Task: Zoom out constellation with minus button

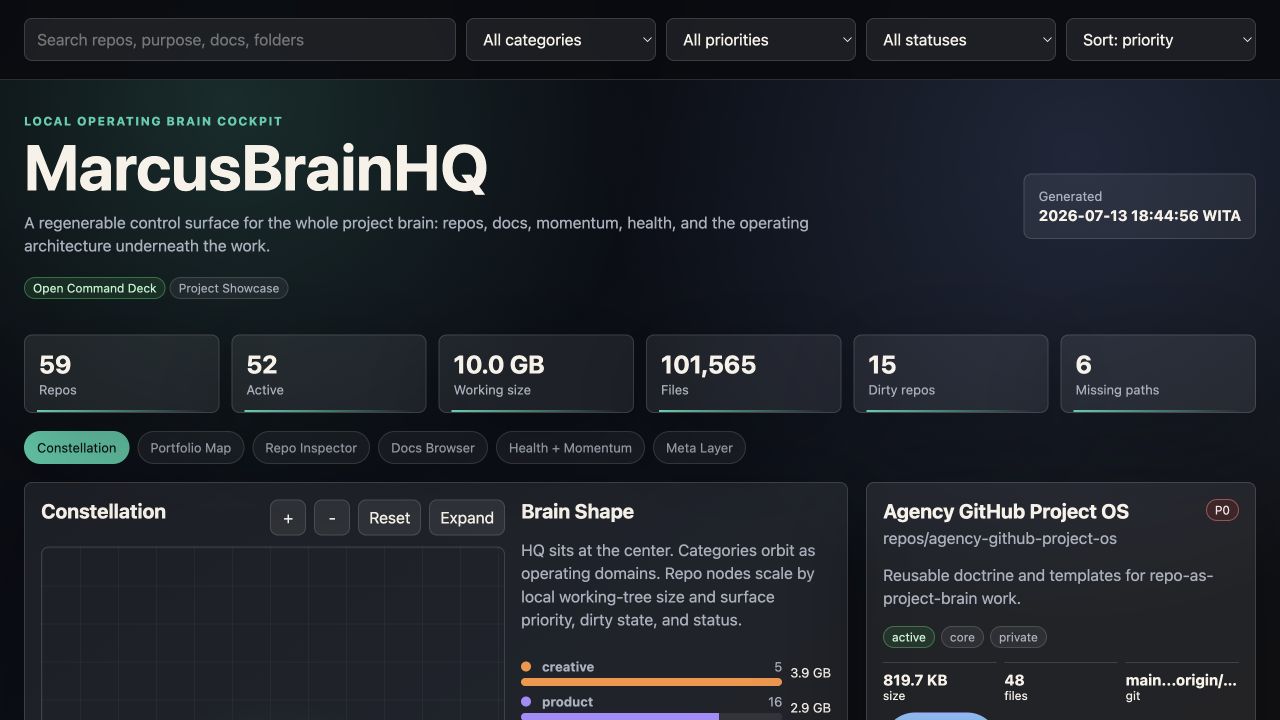Action: (332, 518)
